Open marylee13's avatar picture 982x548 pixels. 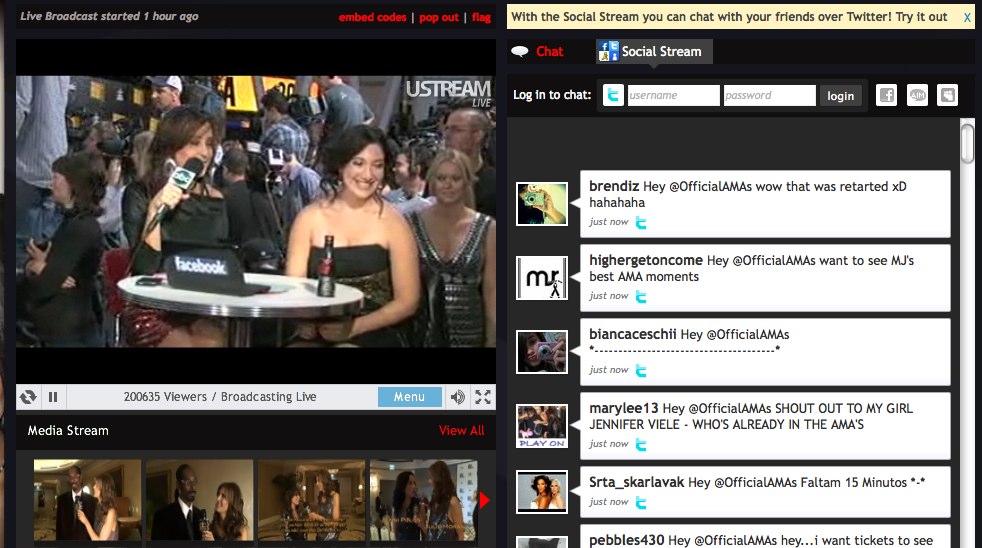(542, 426)
